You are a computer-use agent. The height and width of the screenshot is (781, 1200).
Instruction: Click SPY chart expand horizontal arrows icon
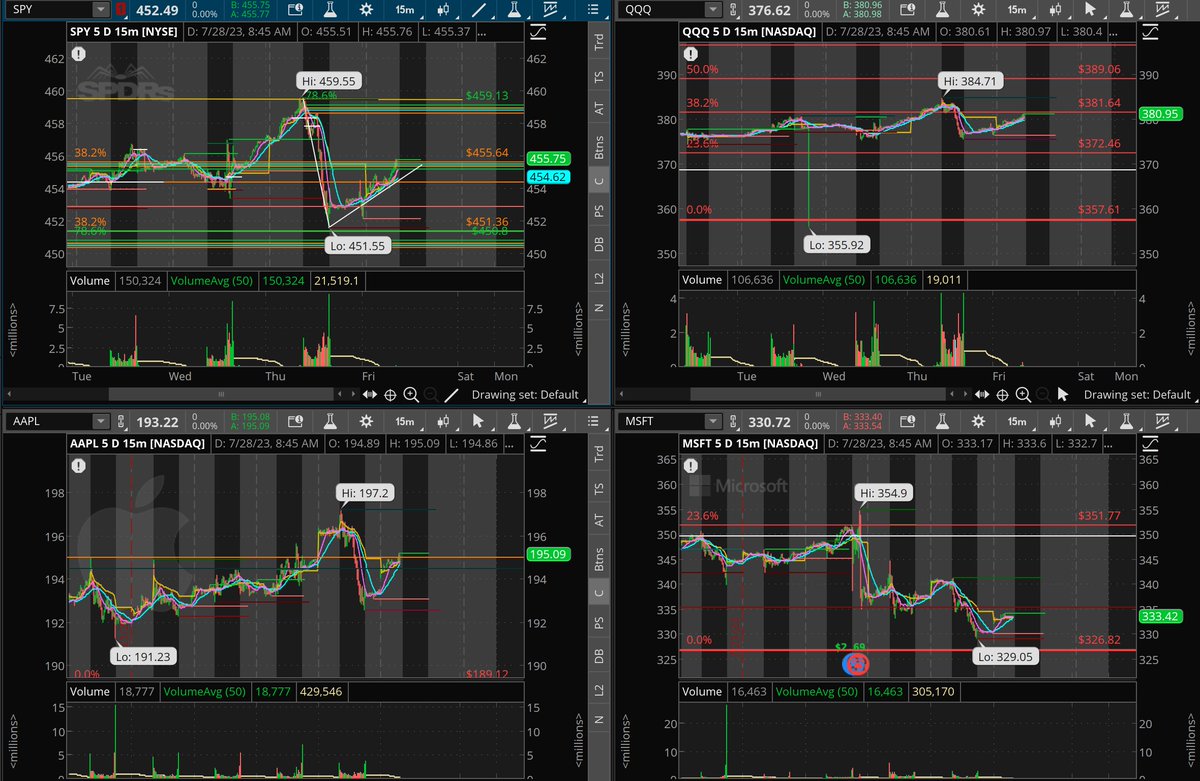click(x=370, y=394)
